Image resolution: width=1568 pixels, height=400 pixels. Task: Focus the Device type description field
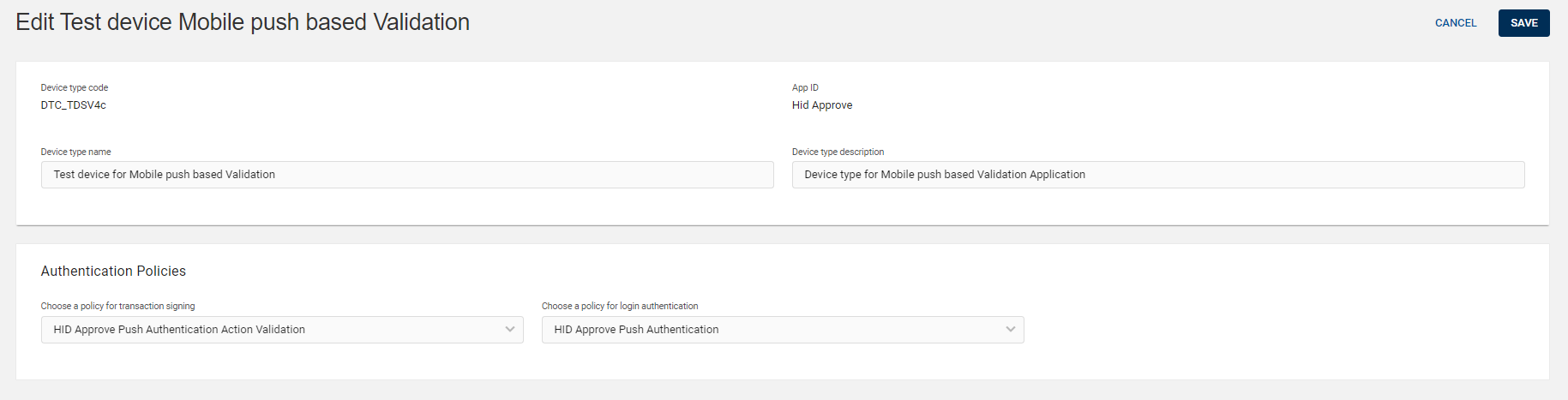[x=1286, y=175]
